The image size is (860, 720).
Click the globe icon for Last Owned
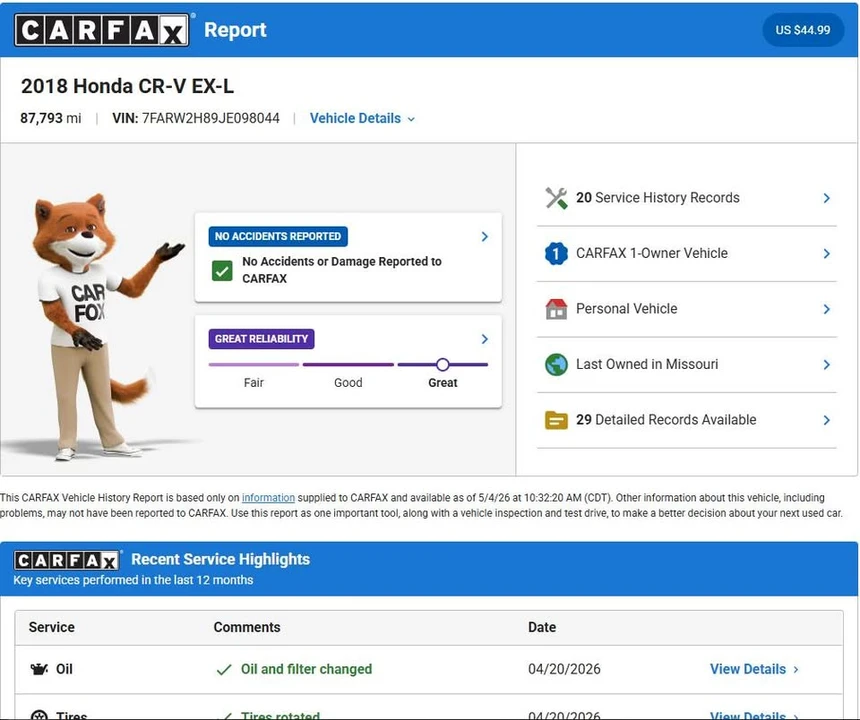coord(556,364)
